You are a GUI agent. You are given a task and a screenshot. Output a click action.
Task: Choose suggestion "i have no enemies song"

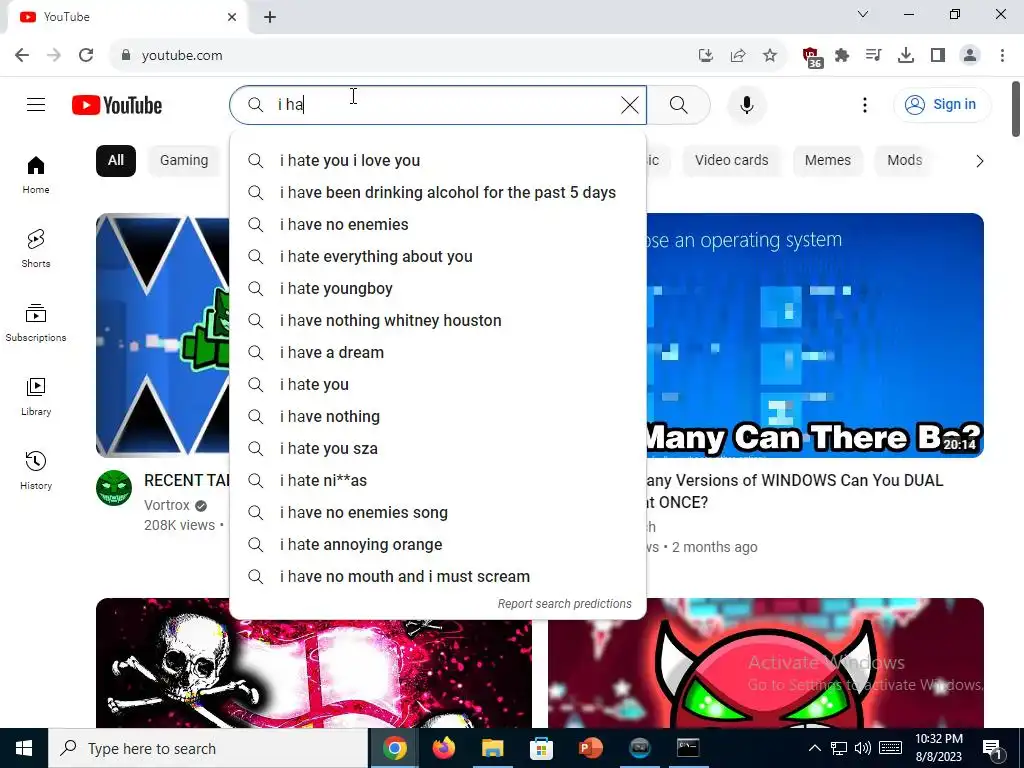pyautogui.click(x=438, y=513)
